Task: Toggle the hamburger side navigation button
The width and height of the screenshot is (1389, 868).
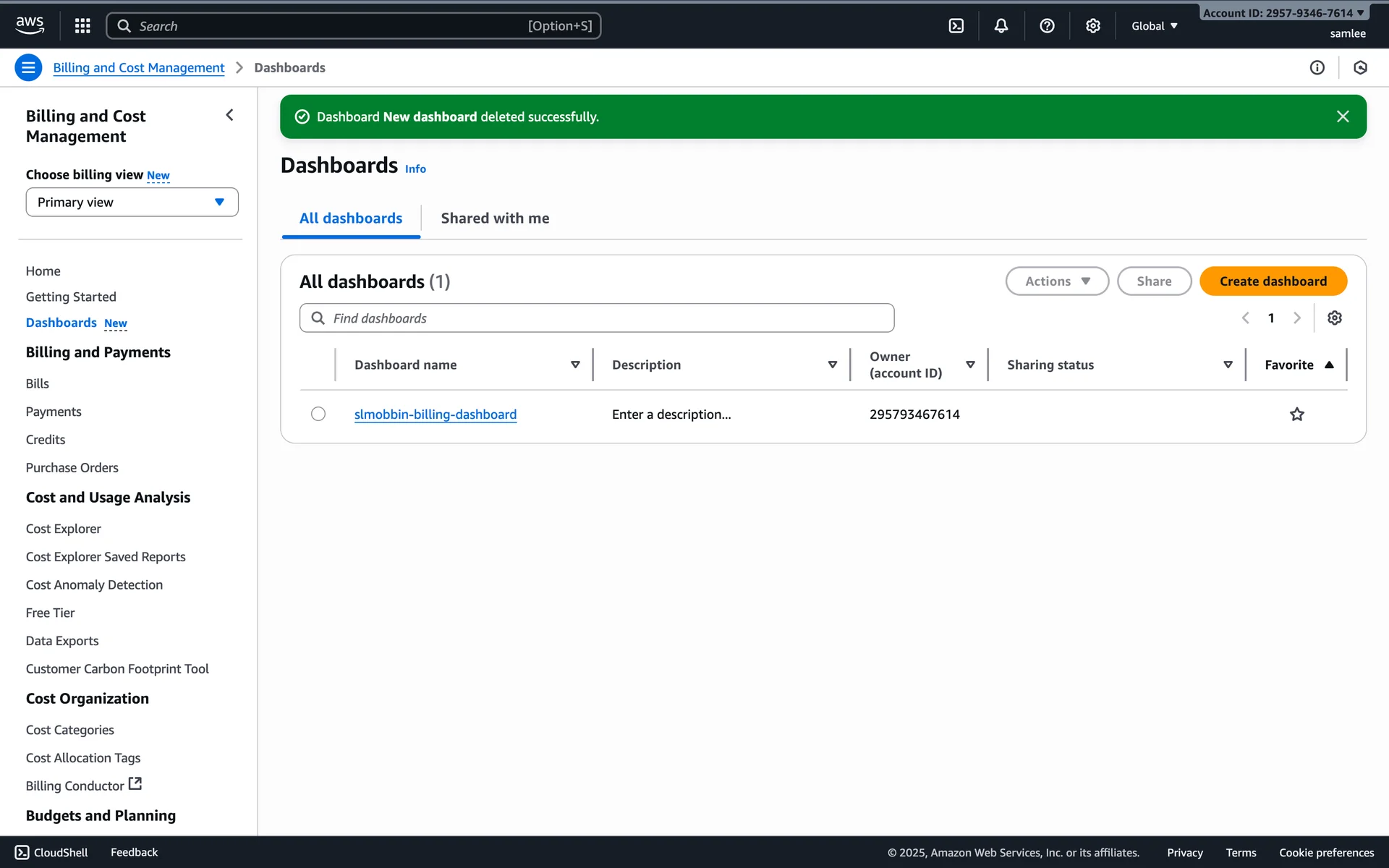Action: pyautogui.click(x=28, y=68)
